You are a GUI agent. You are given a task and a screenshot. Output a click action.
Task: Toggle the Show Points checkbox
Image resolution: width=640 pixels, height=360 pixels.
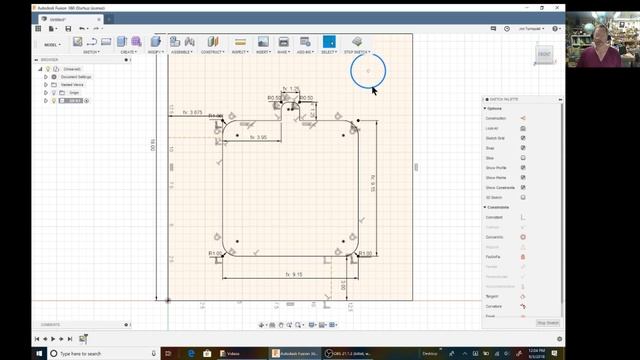[523, 178]
